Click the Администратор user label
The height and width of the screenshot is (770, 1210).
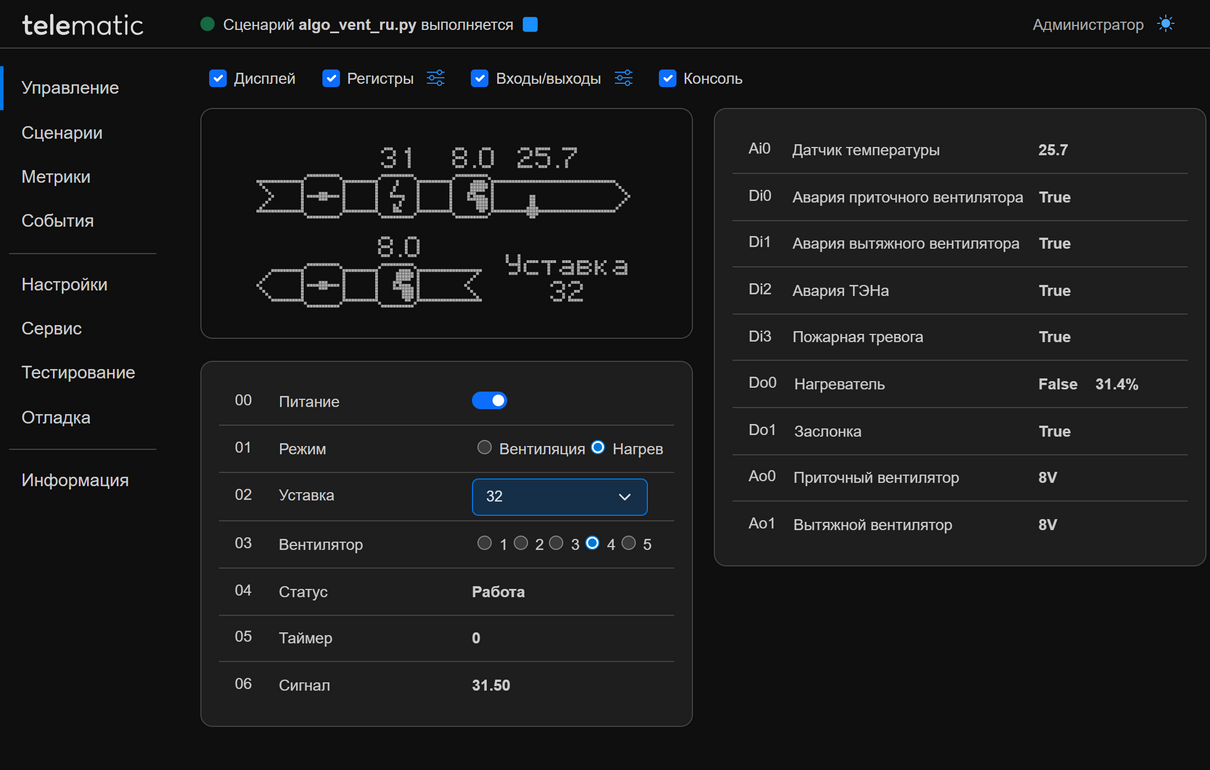tap(1087, 25)
